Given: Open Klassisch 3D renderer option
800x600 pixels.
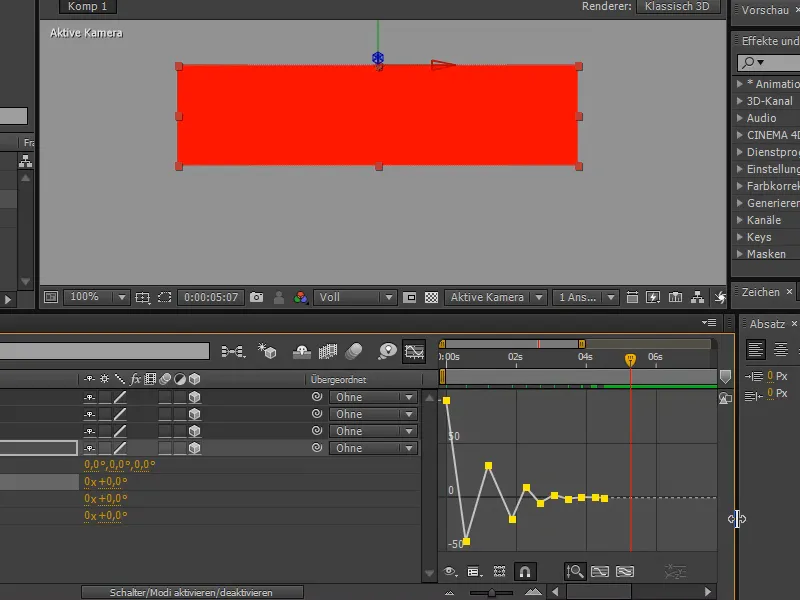Looking at the screenshot, I should (678, 6).
